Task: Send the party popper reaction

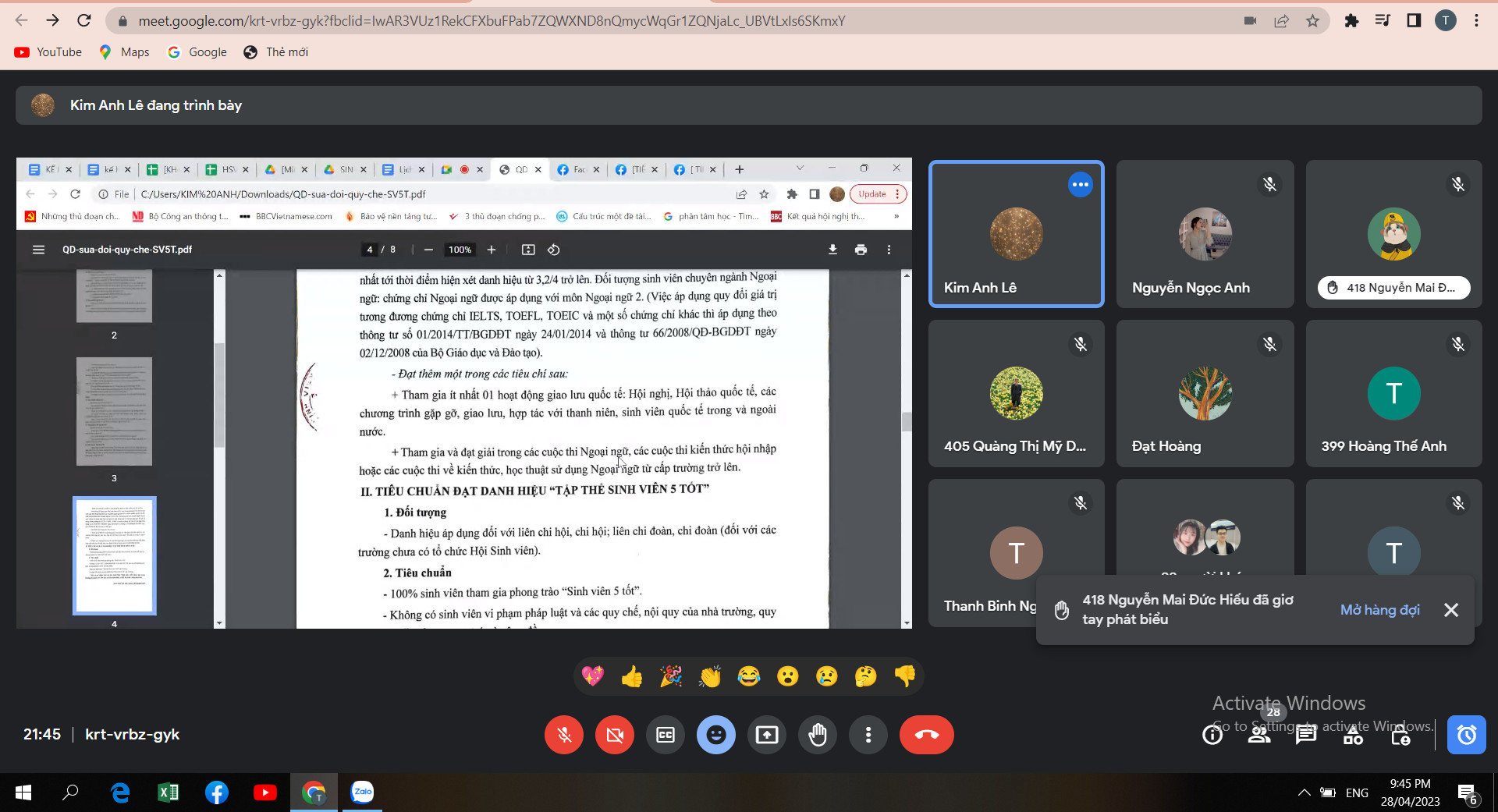Action: click(671, 675)
